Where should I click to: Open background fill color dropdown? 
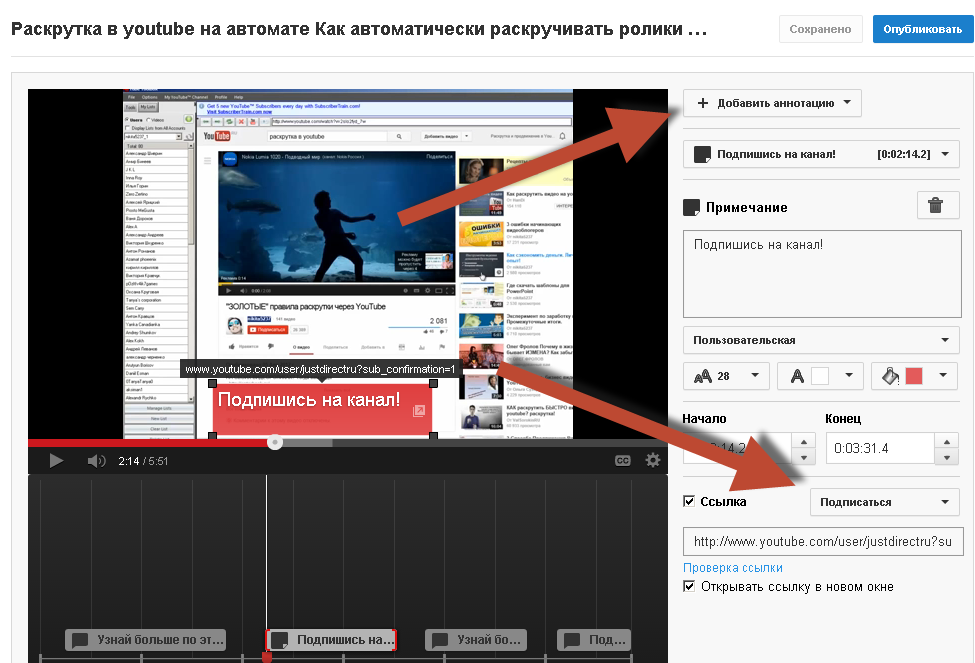914,376
